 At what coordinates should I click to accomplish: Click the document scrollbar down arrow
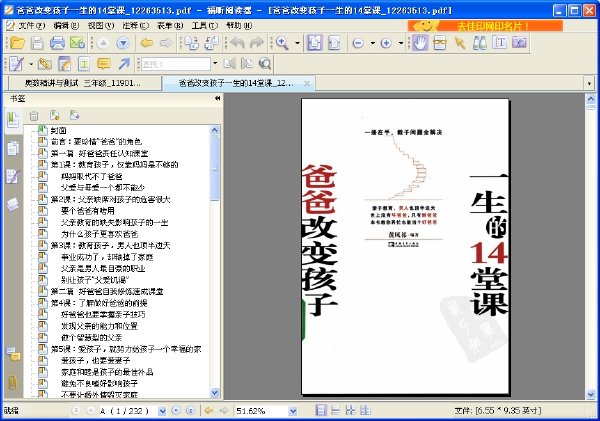(x=590, y=394)
